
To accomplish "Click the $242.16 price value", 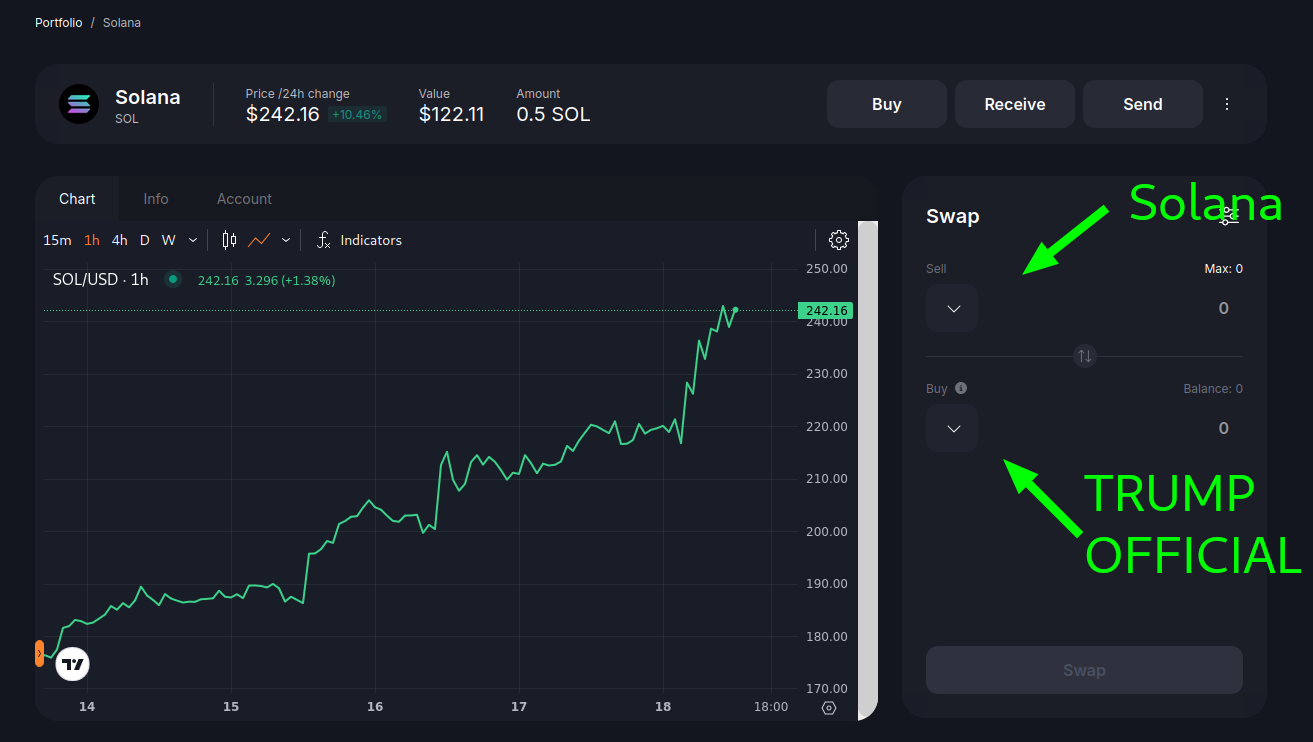I will click(283, 114).
